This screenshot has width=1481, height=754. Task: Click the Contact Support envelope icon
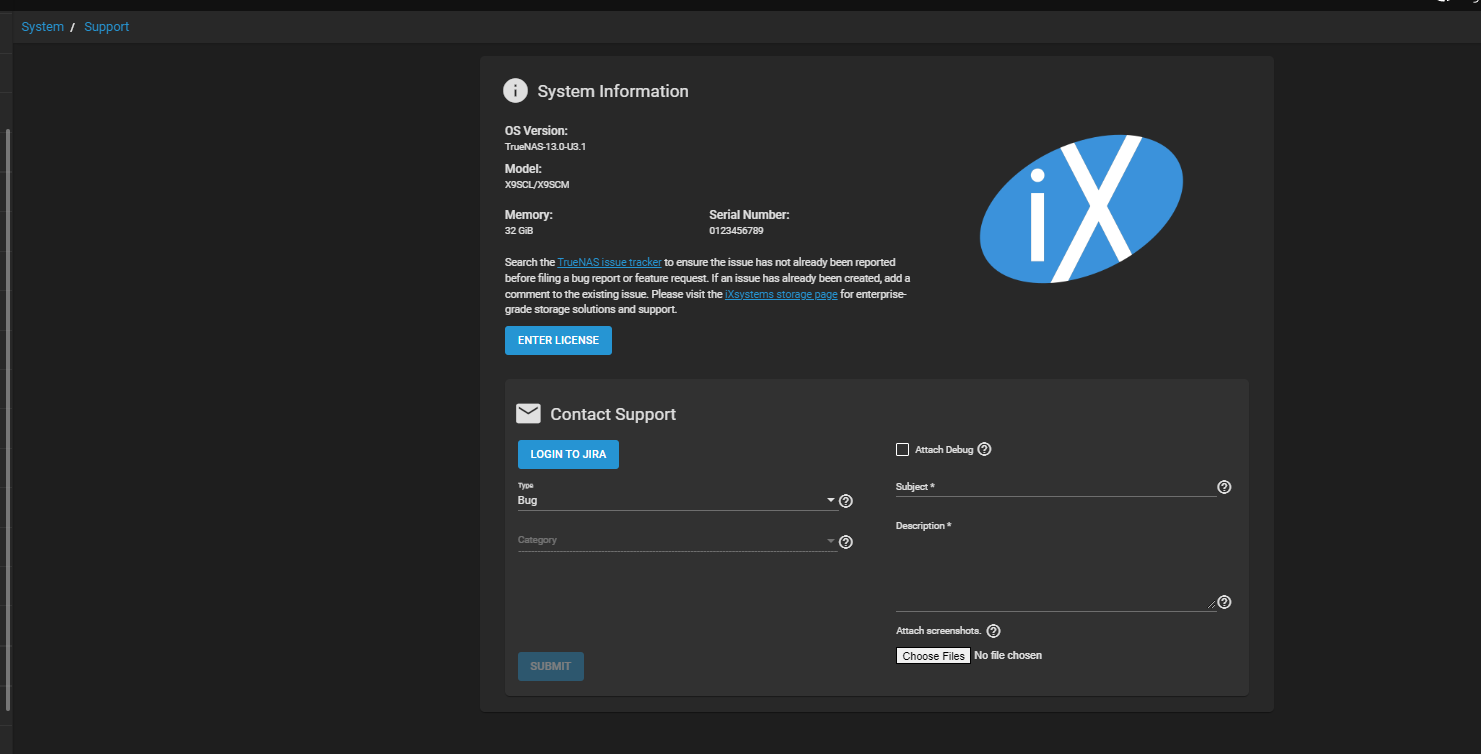pyautogui.click(x=528, y=414)
